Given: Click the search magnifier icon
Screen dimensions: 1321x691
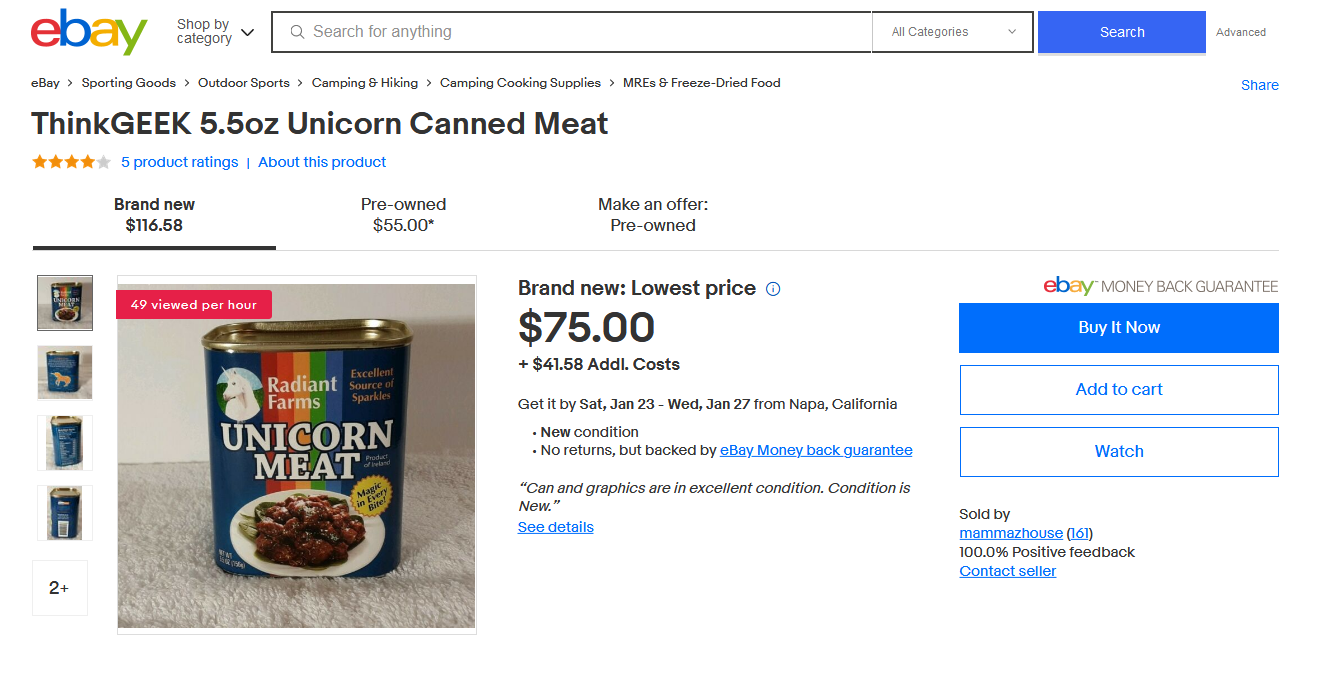Looking at the screenshot, I should (x=297, y=32).
